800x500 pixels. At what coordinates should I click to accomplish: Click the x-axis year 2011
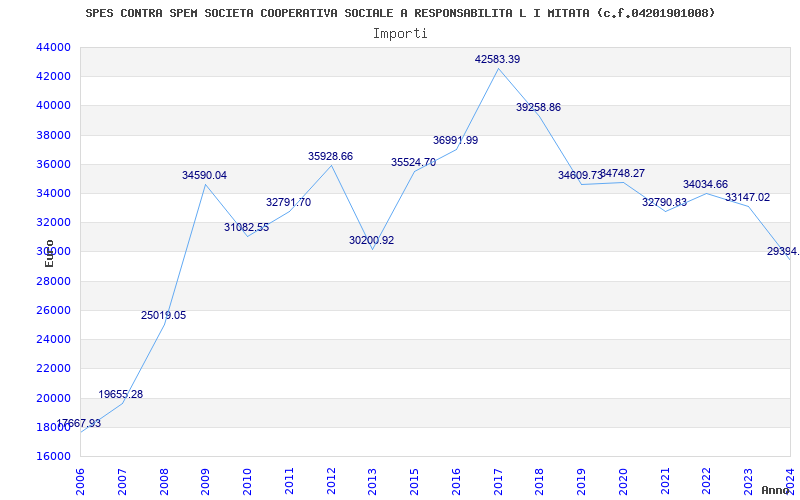289,482
